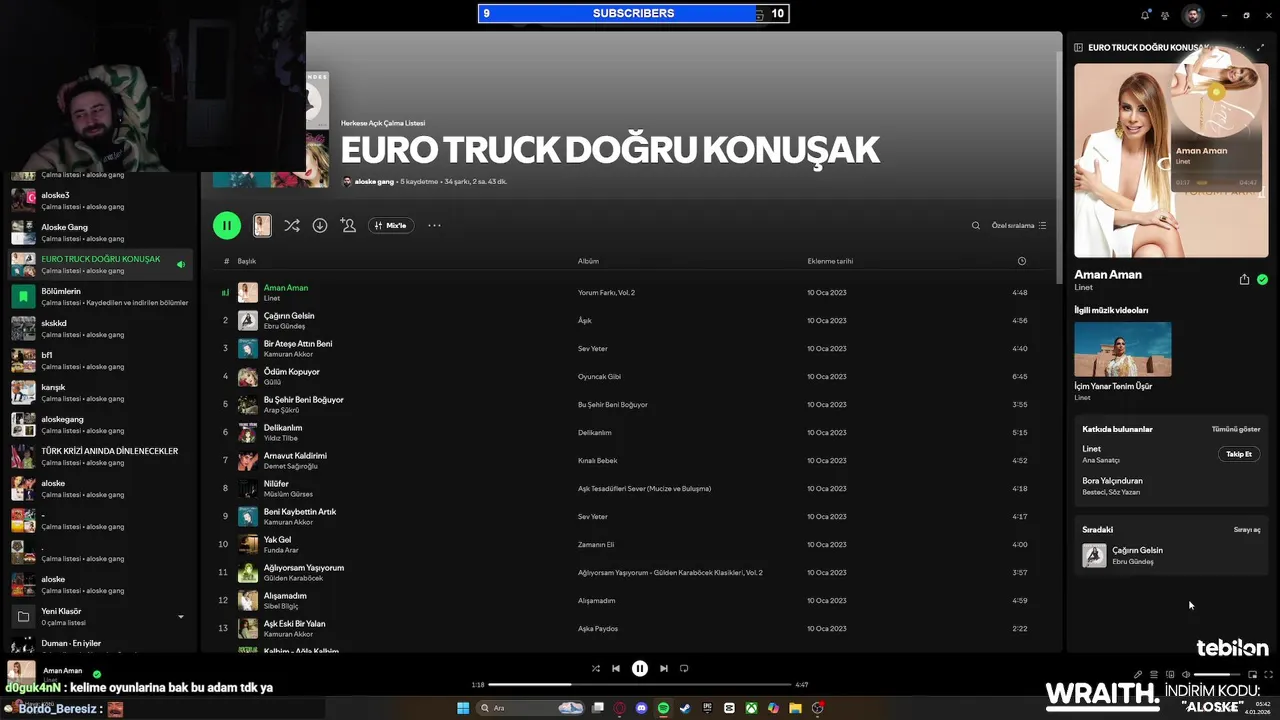Sort tracks by the Eklenme tarihi column
The width and height of the screenshot is (1280, 720).
pyautogui.click(x=830, y=261)
